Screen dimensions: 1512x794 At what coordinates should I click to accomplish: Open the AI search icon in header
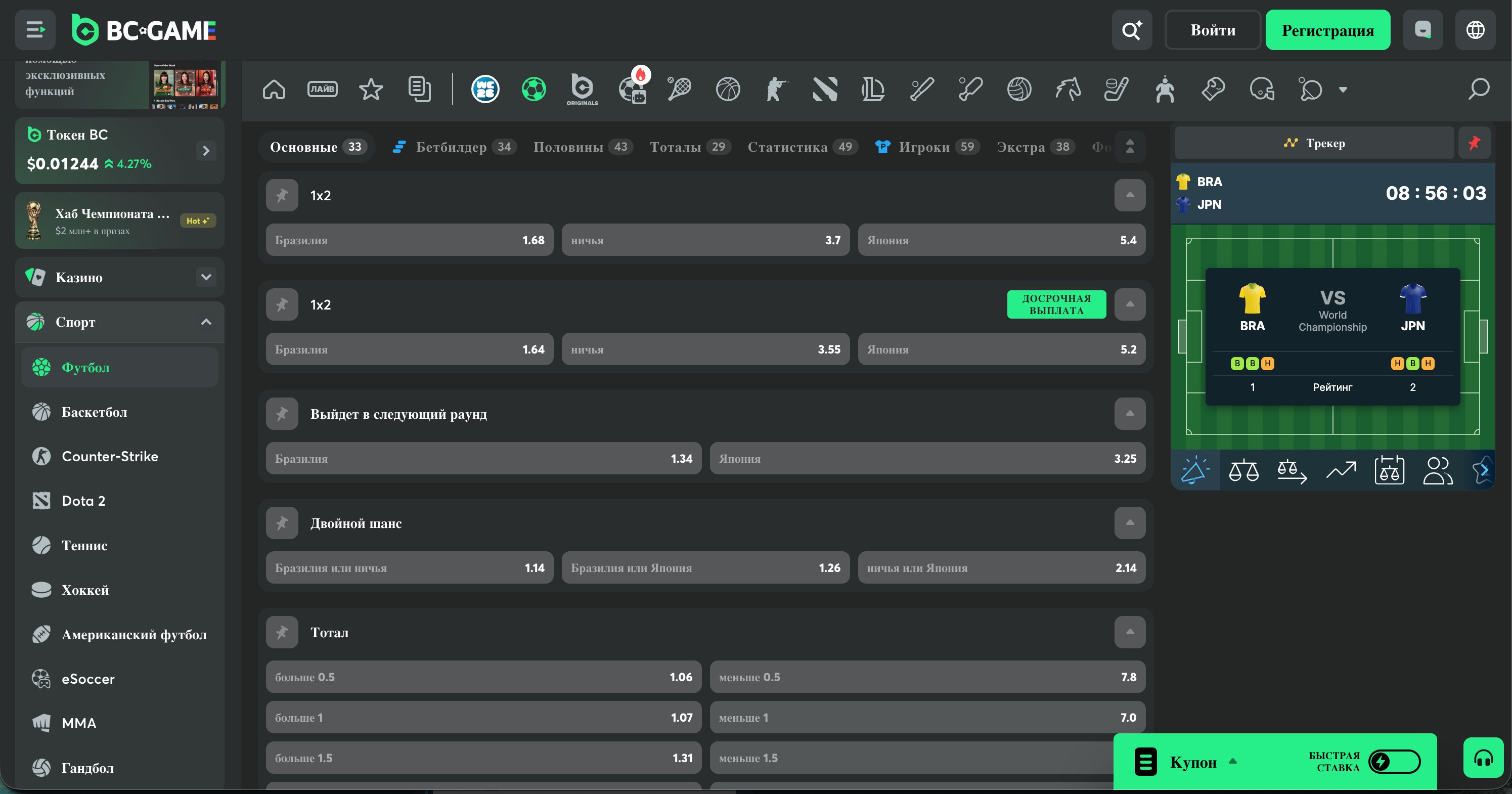tap(1132, 30)
